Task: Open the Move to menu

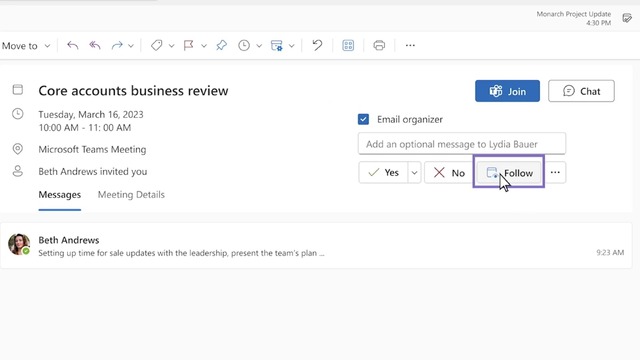Action: [26, 46]
